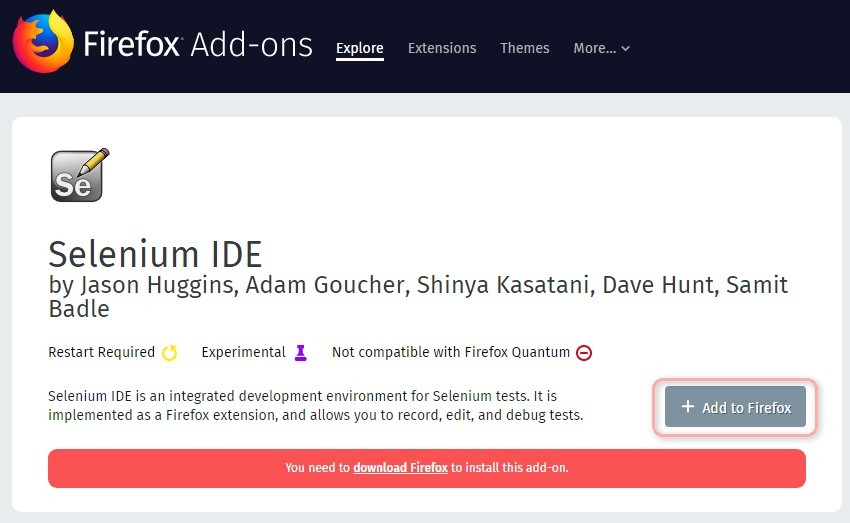
Task: Click the Selenium IDE add-on icon
Action: point(80,175)
